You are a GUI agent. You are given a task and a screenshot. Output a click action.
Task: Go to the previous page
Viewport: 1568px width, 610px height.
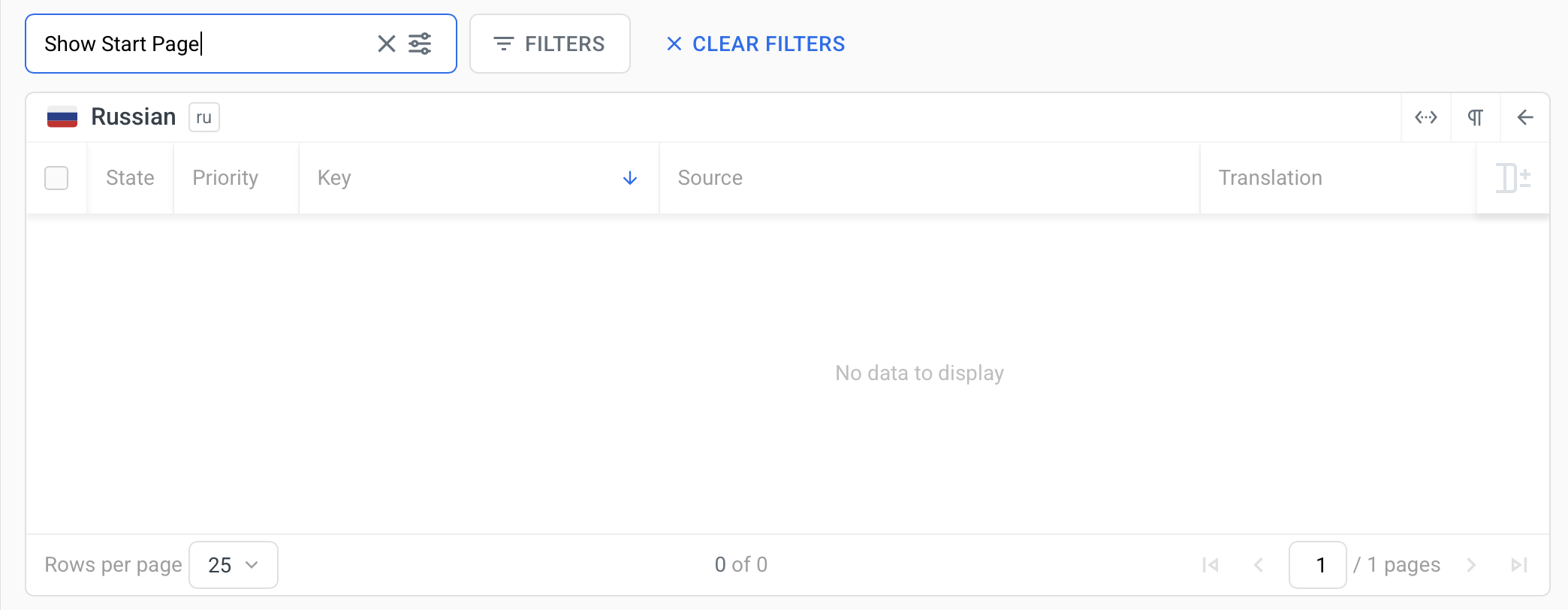1259,565
